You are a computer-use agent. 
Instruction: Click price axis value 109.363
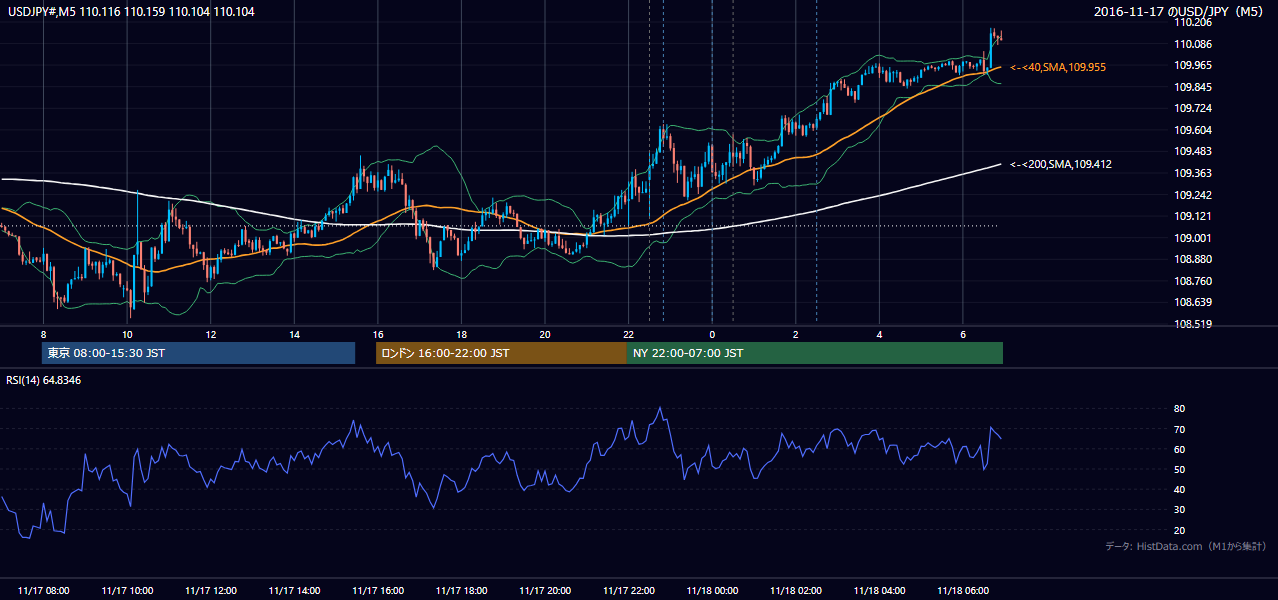click(1192, 173)
